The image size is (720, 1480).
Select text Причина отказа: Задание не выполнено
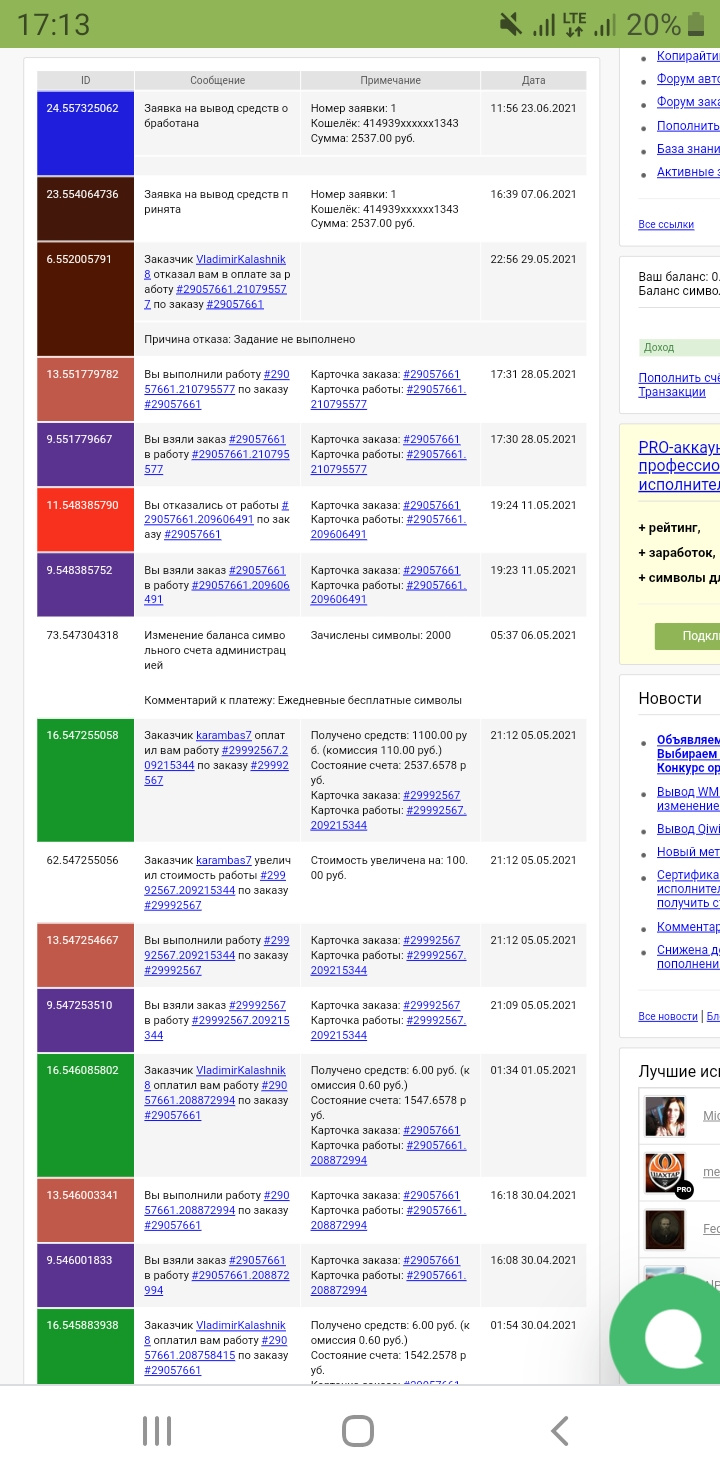249,339
